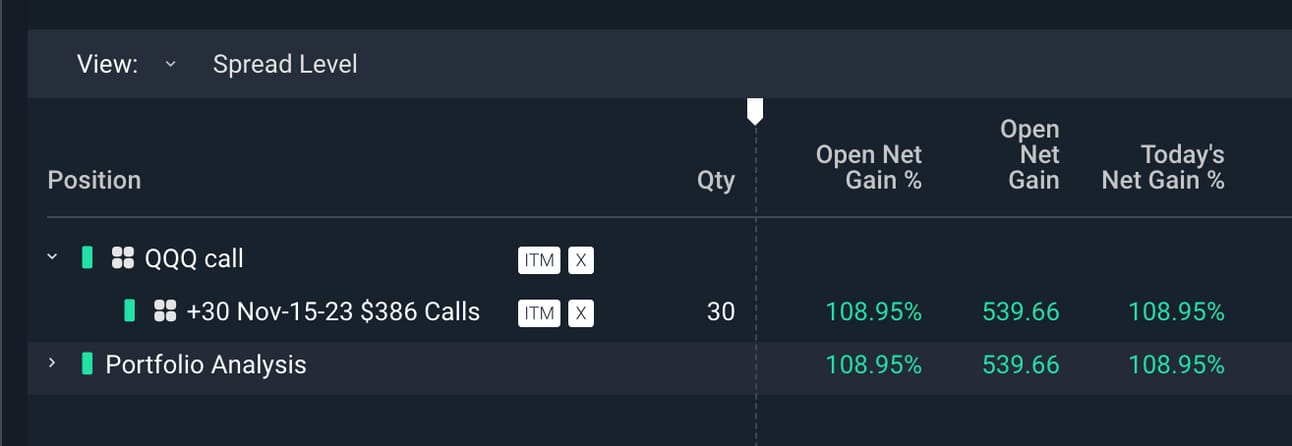
Task: Click the green marker beside +30 Nov-15-23 Calls
Action: click(x=129, y=310)
